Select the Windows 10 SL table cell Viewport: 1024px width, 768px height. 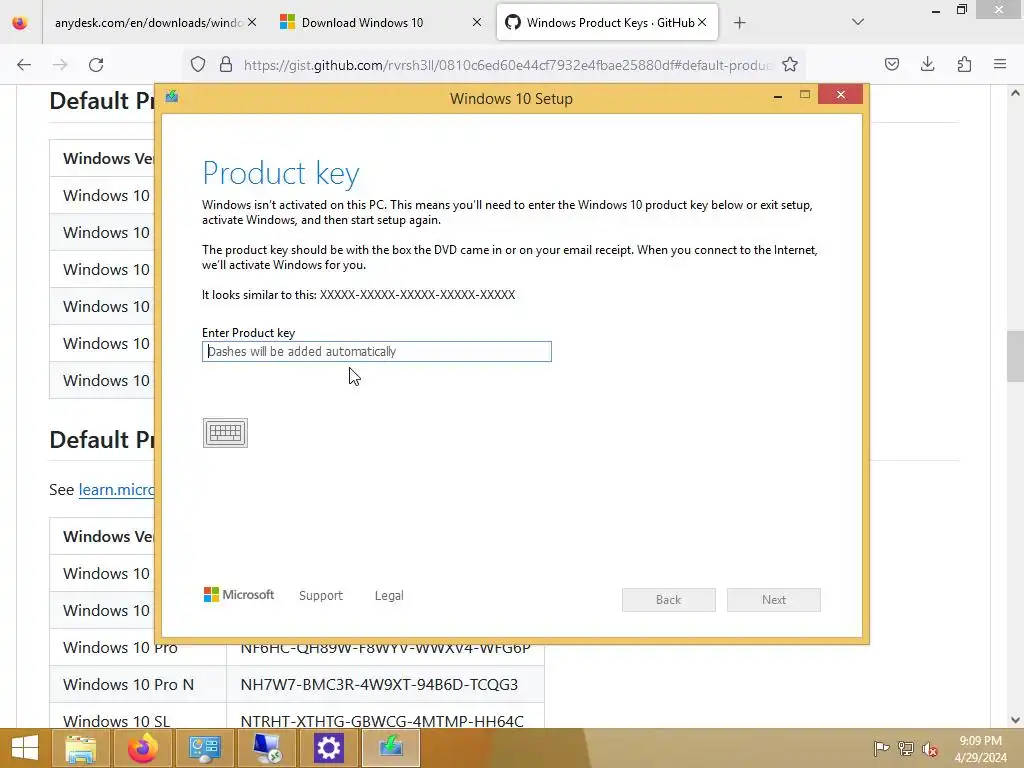(x=138, y=716)
